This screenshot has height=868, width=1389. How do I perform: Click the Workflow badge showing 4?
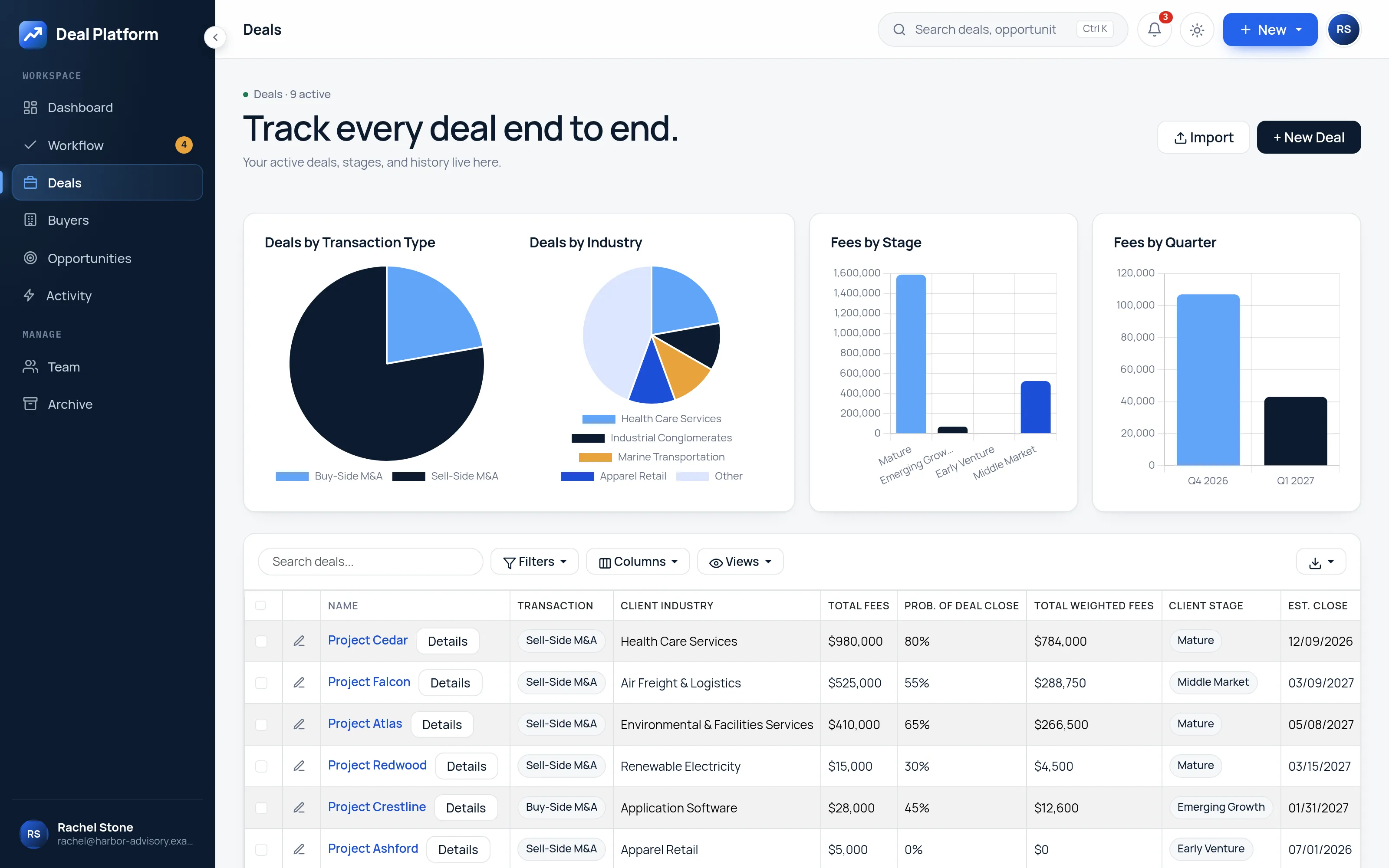pos(184,145)
